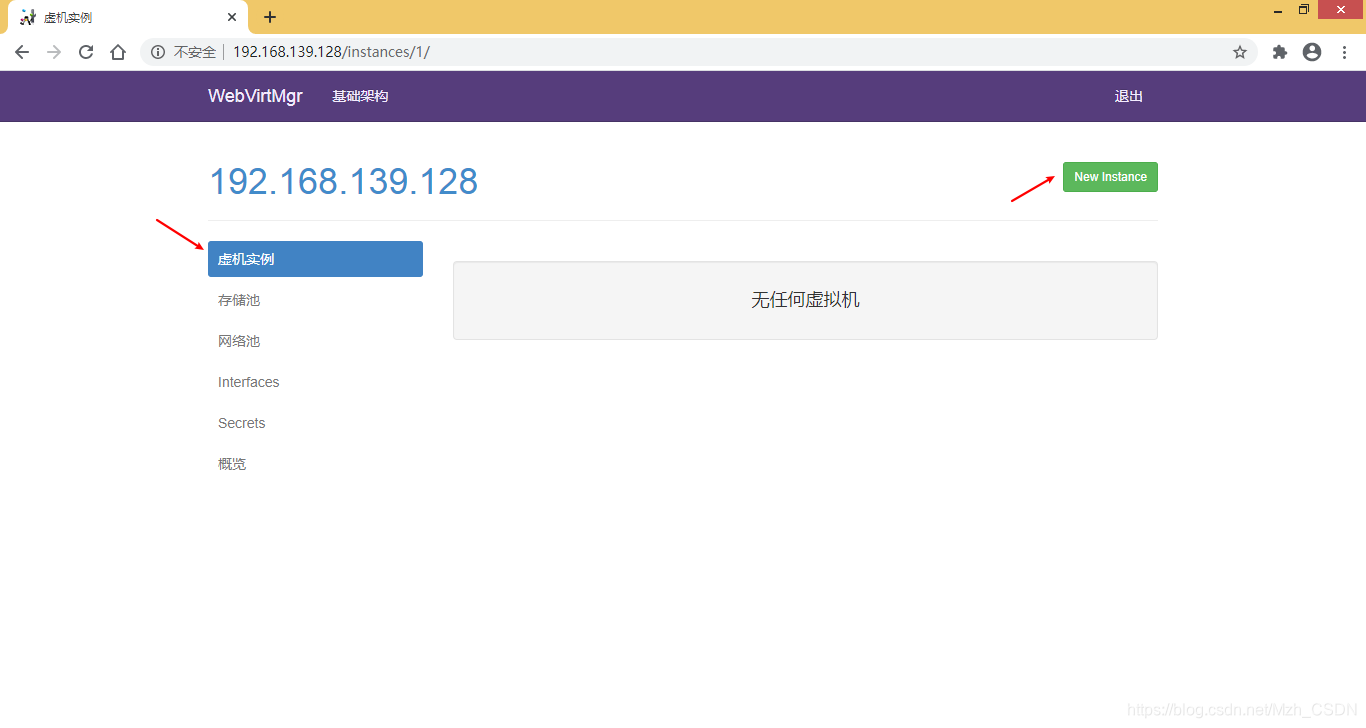The width and height of the screenshot is (1366, 728).
Task: Select 虚机实例 in the sidebar
Action: pos(315,259)
